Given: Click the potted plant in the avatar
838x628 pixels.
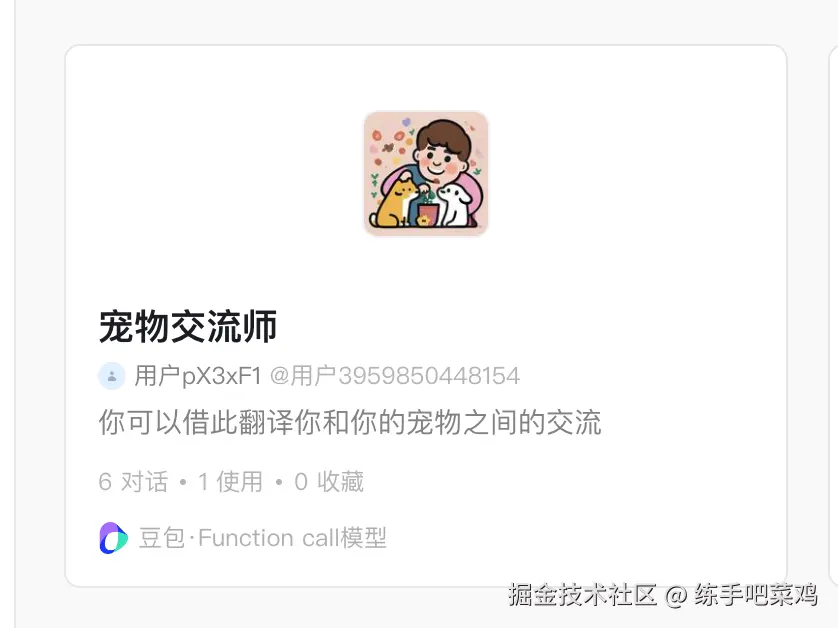Looking at the screenshot, I should [426, 210].
